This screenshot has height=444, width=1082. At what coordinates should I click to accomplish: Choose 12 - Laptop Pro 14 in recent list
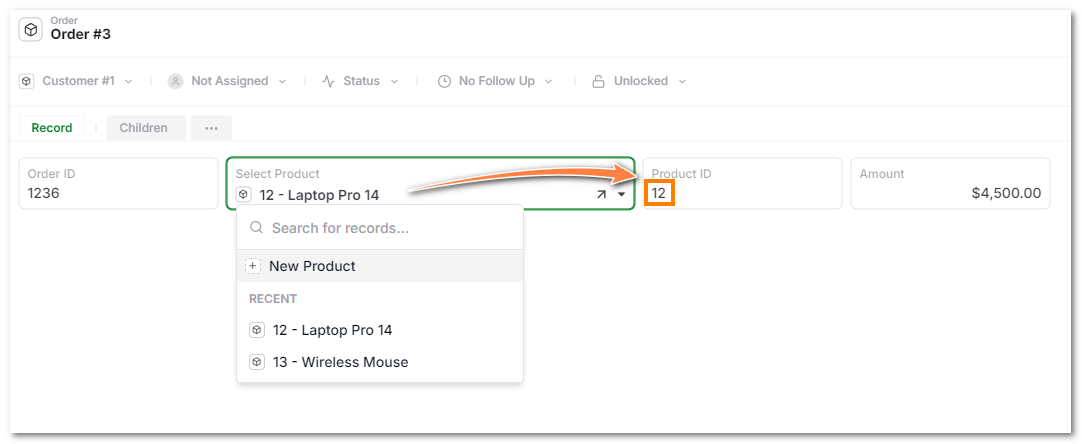[x=332, y=330]
